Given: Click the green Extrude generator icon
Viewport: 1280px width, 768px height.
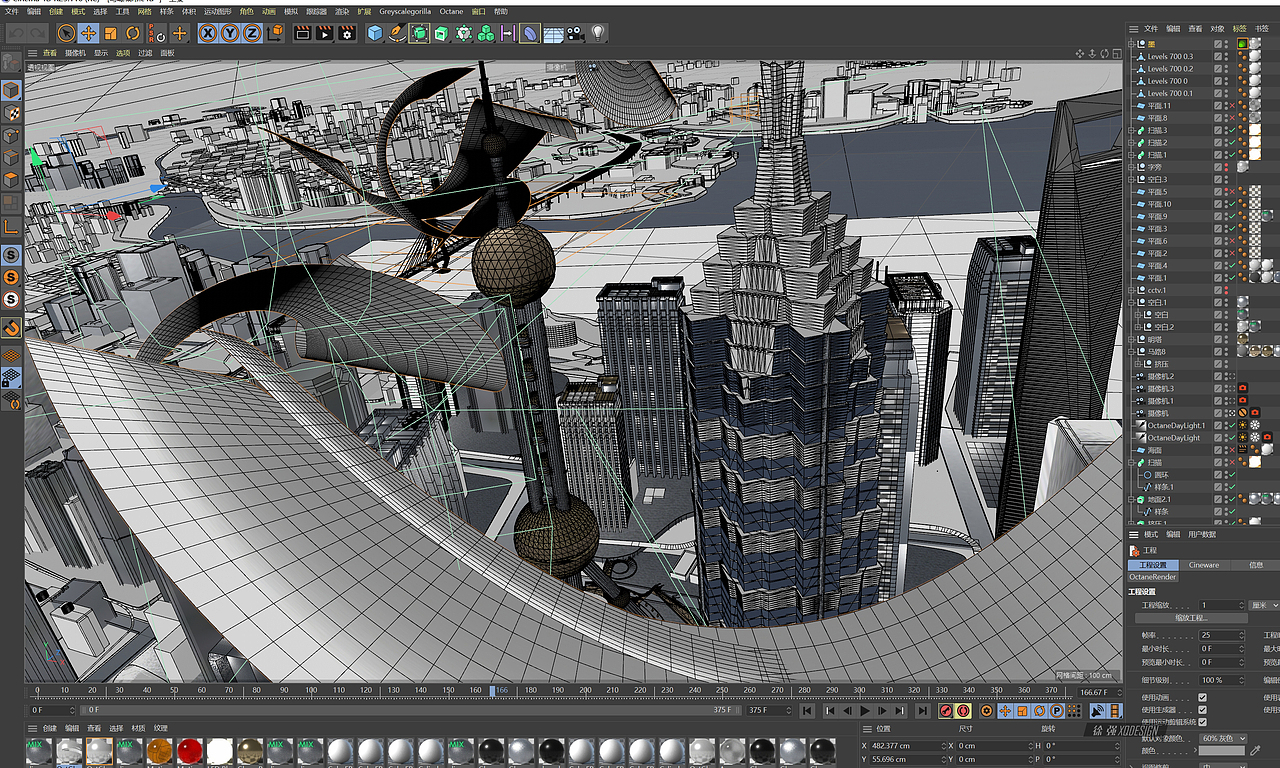Looking at the screenshot, I should pos(441,33).
